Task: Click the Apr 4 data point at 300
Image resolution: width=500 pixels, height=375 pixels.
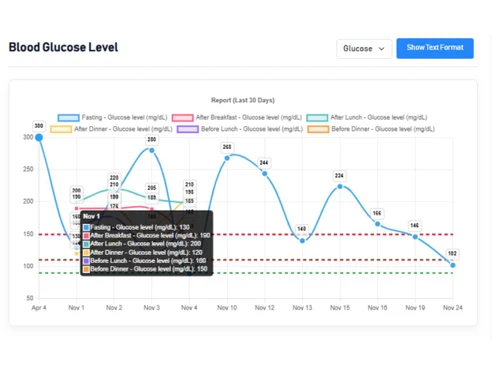Action: [x=39, y=137]
